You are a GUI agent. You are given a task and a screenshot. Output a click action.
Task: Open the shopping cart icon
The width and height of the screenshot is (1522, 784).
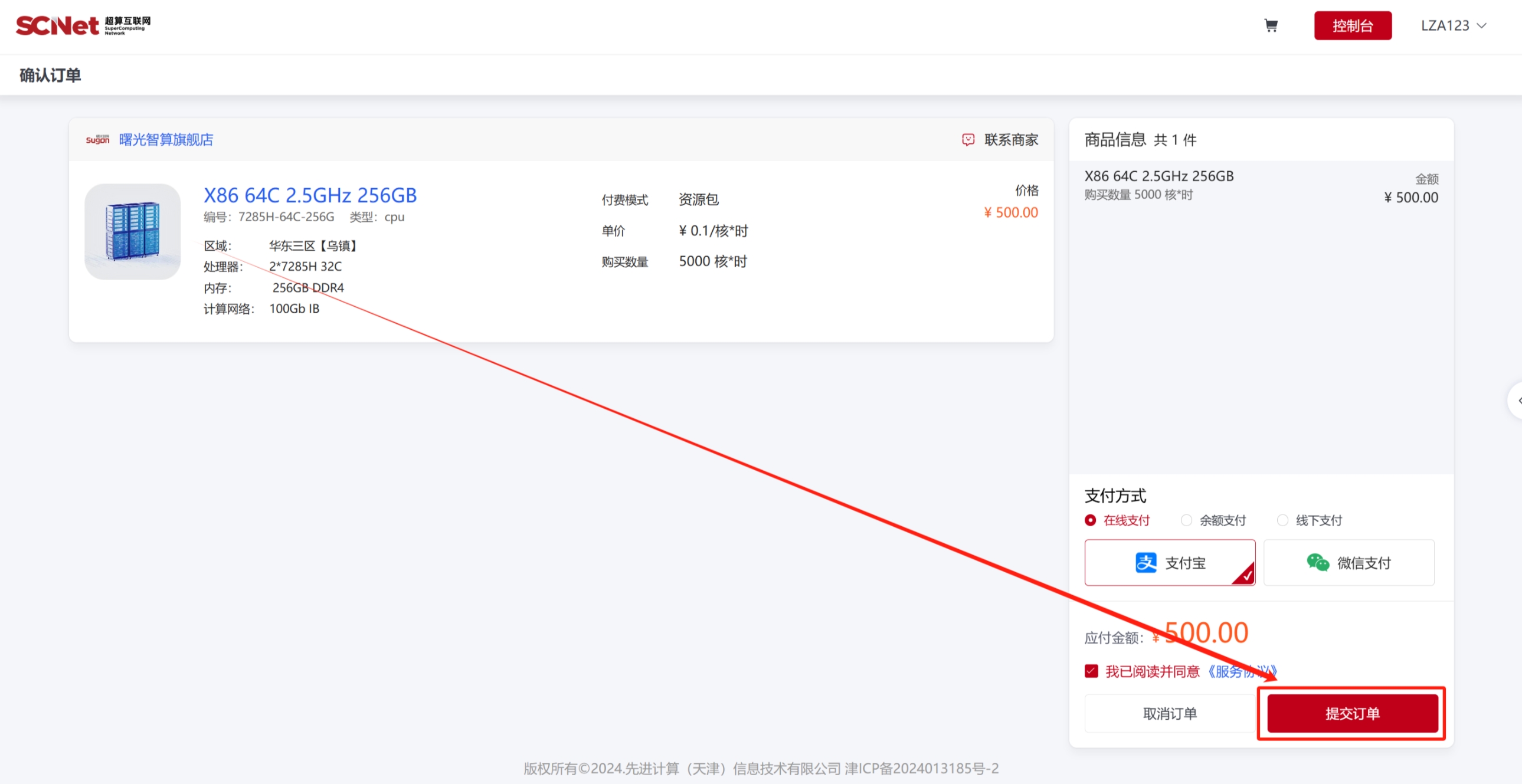(x=1271, y=25)
